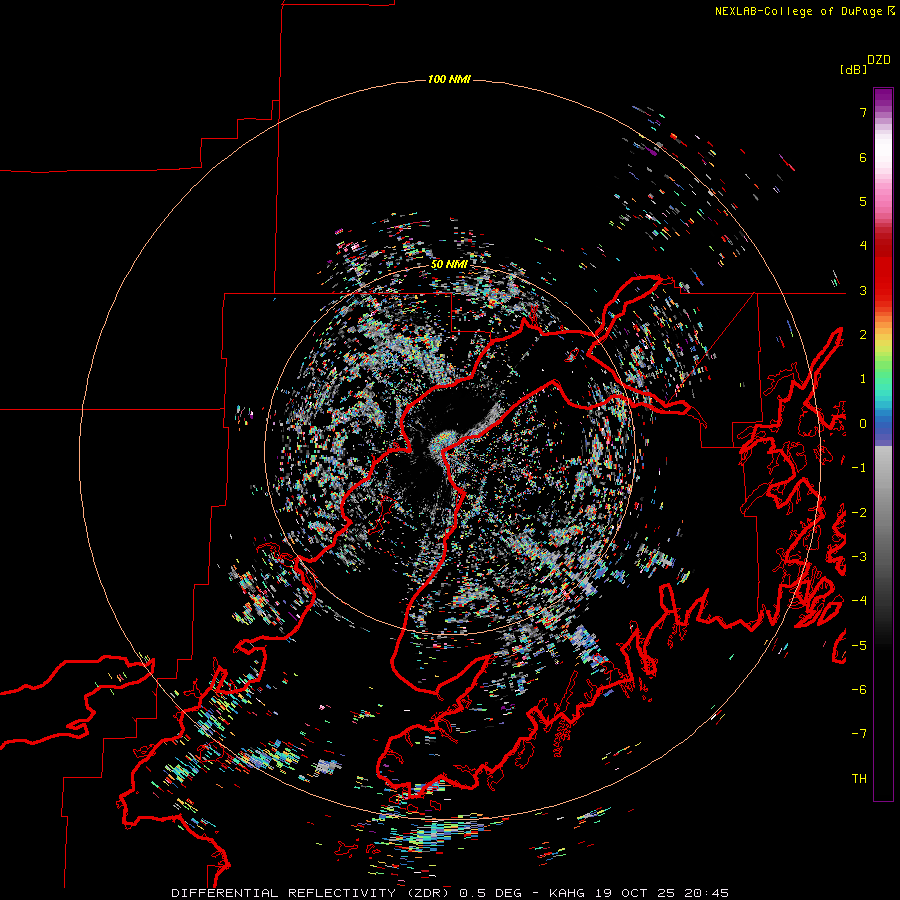Click the DZD product label above the color scale
This screenshot has width=900, height=900.
click(879, 60)
